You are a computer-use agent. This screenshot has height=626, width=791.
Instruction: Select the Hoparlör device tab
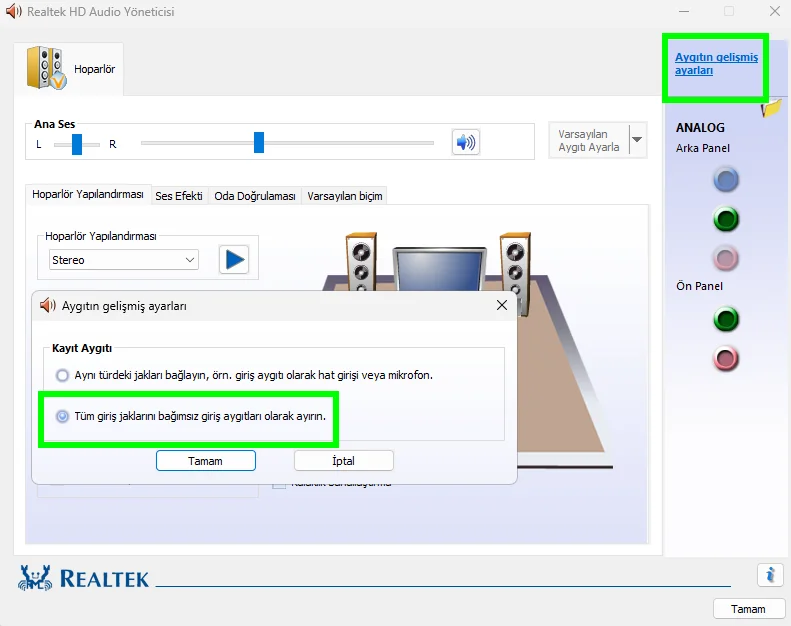(x=69, y=69)
